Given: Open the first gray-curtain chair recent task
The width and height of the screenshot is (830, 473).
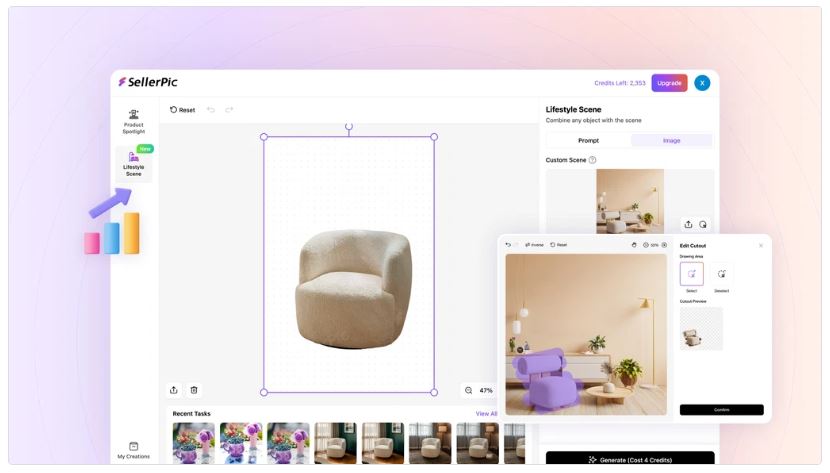Looking at the screenshot, I should 430,443.
